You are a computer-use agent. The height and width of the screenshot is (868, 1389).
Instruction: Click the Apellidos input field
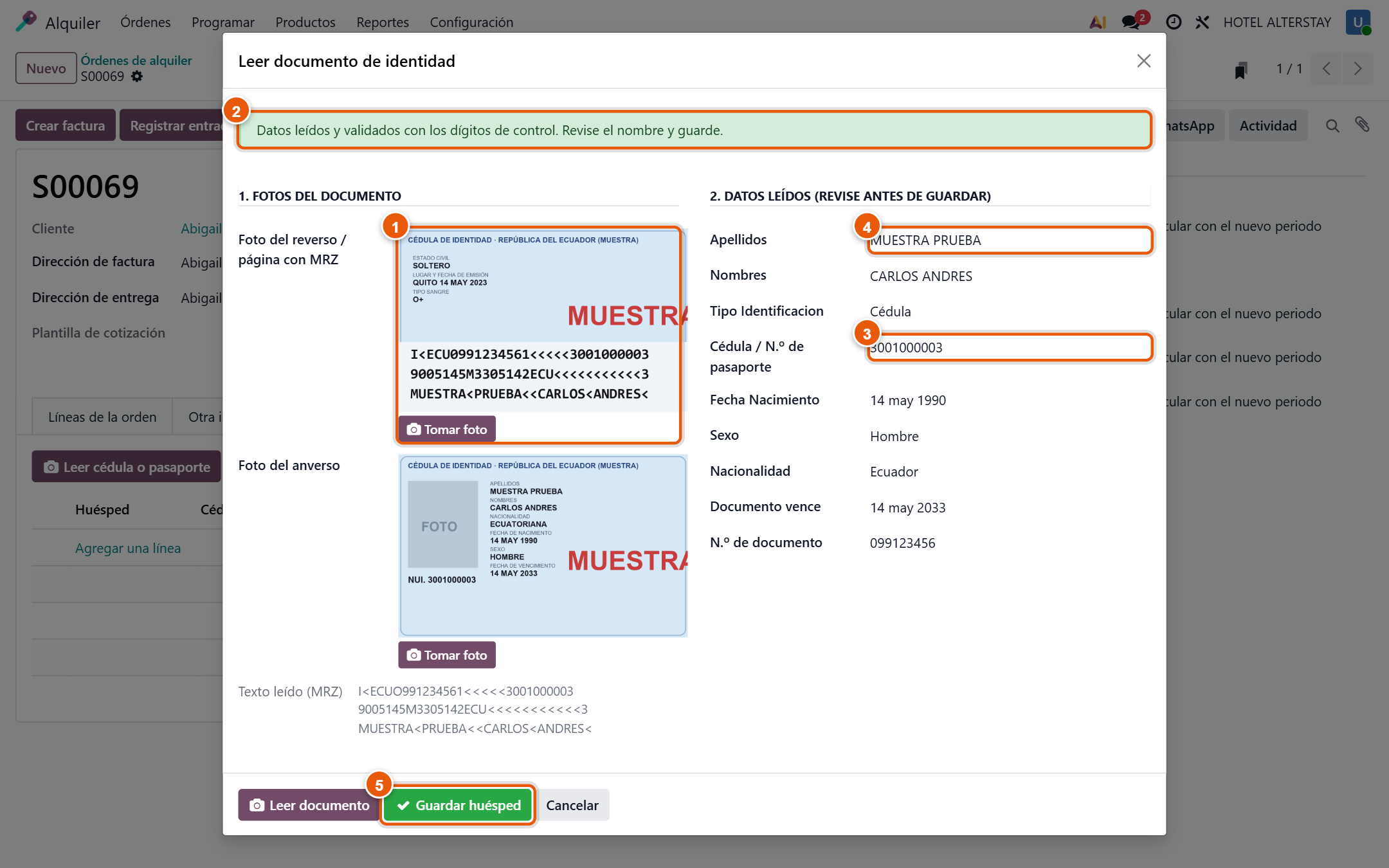pos(1010,240)
